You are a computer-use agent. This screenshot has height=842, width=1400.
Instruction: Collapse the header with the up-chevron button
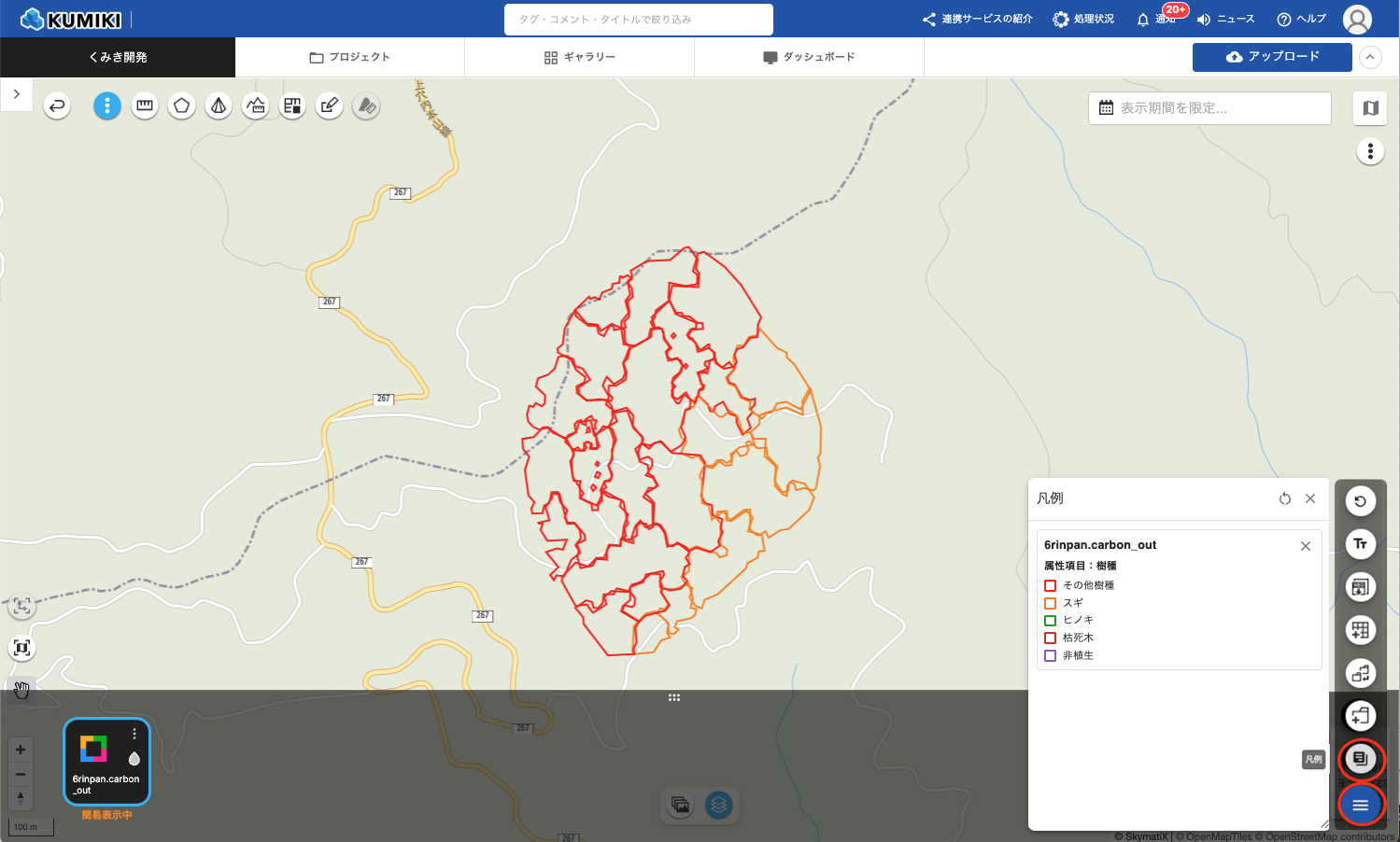1369,57
